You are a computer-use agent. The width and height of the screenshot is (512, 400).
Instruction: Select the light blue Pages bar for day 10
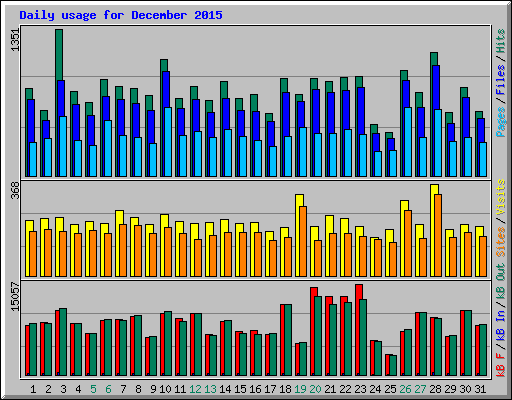point(168,142)
